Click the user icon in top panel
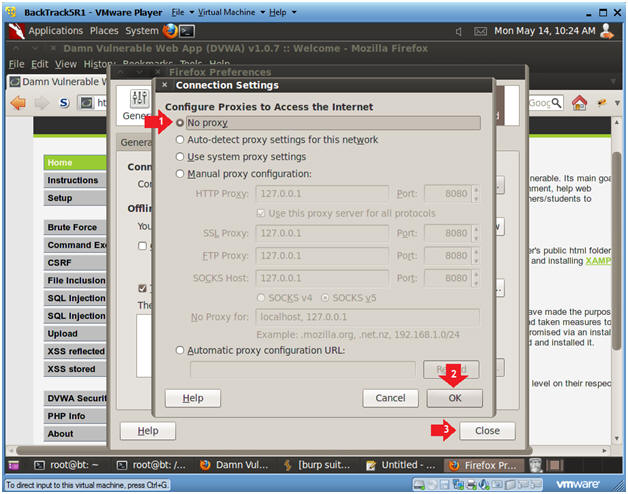The image size is (628, 494). (607, 31)
